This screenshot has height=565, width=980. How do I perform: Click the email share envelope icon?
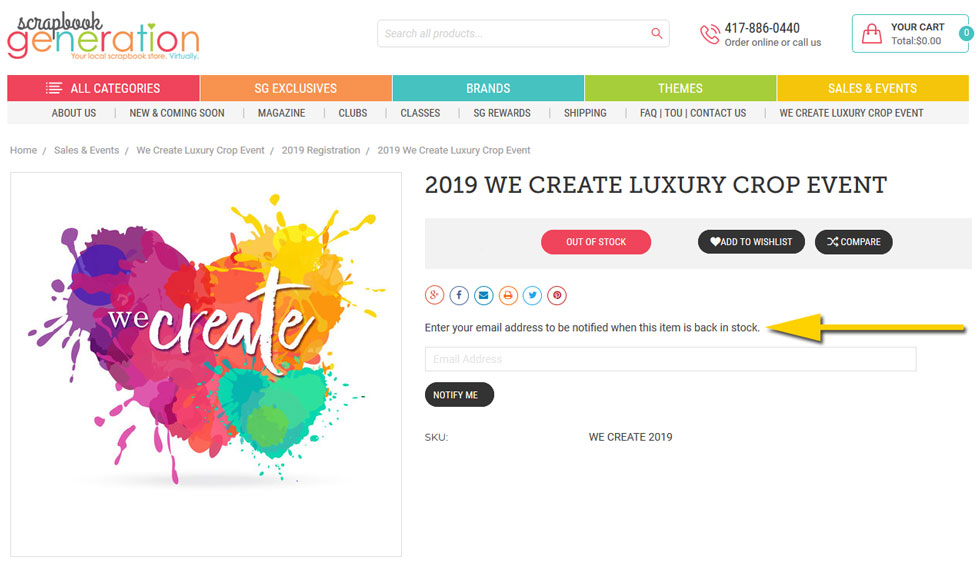[483, 295]
